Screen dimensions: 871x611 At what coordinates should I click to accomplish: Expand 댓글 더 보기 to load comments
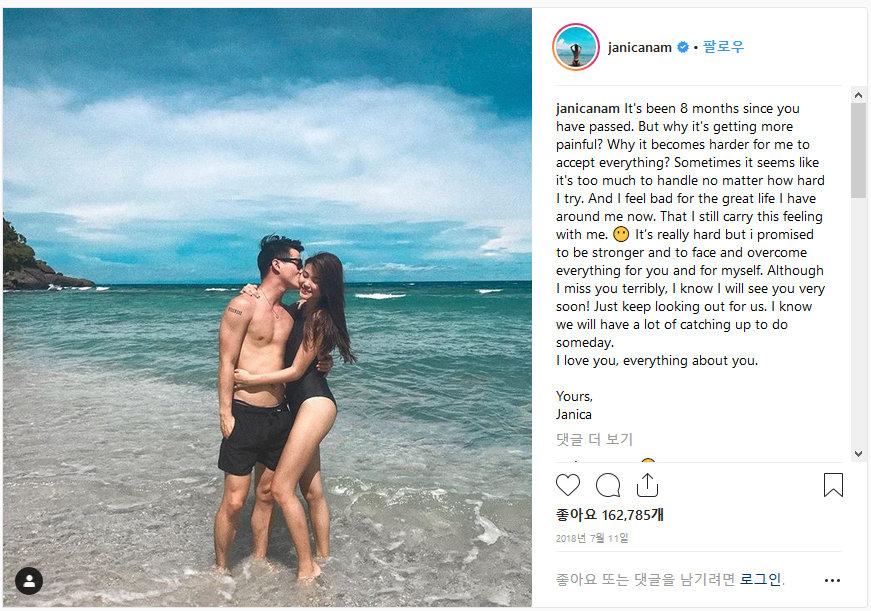click(595, 439)
